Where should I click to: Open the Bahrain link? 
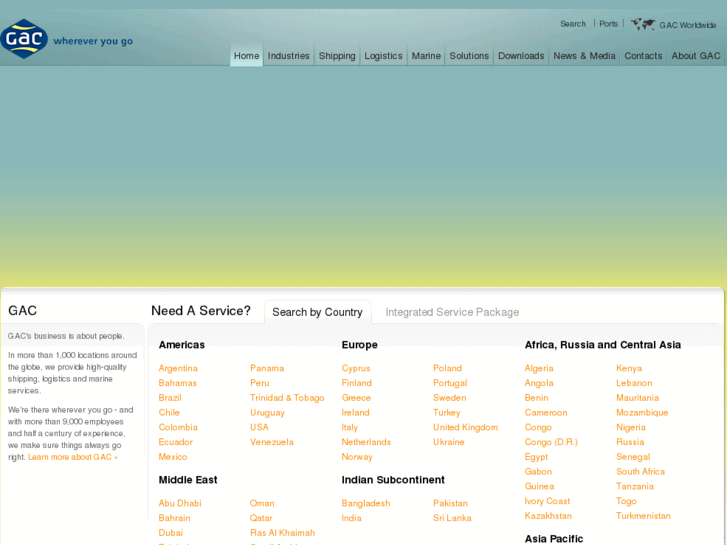tap(174, 518)
